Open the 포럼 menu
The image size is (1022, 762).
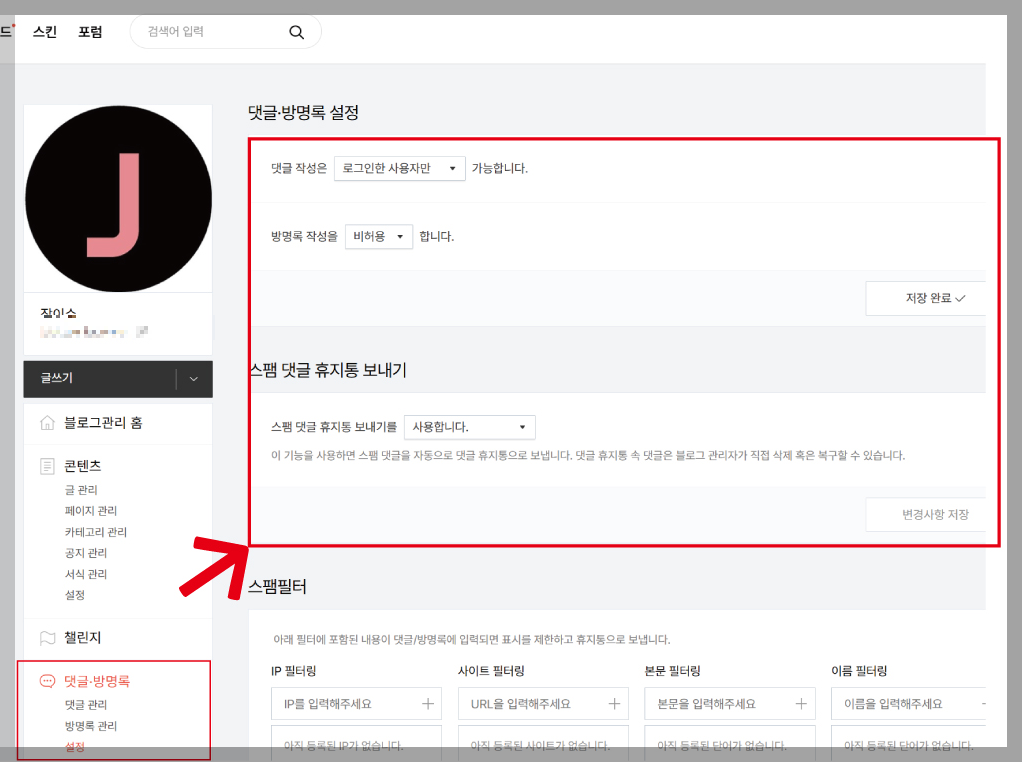(x=90, y=31)
